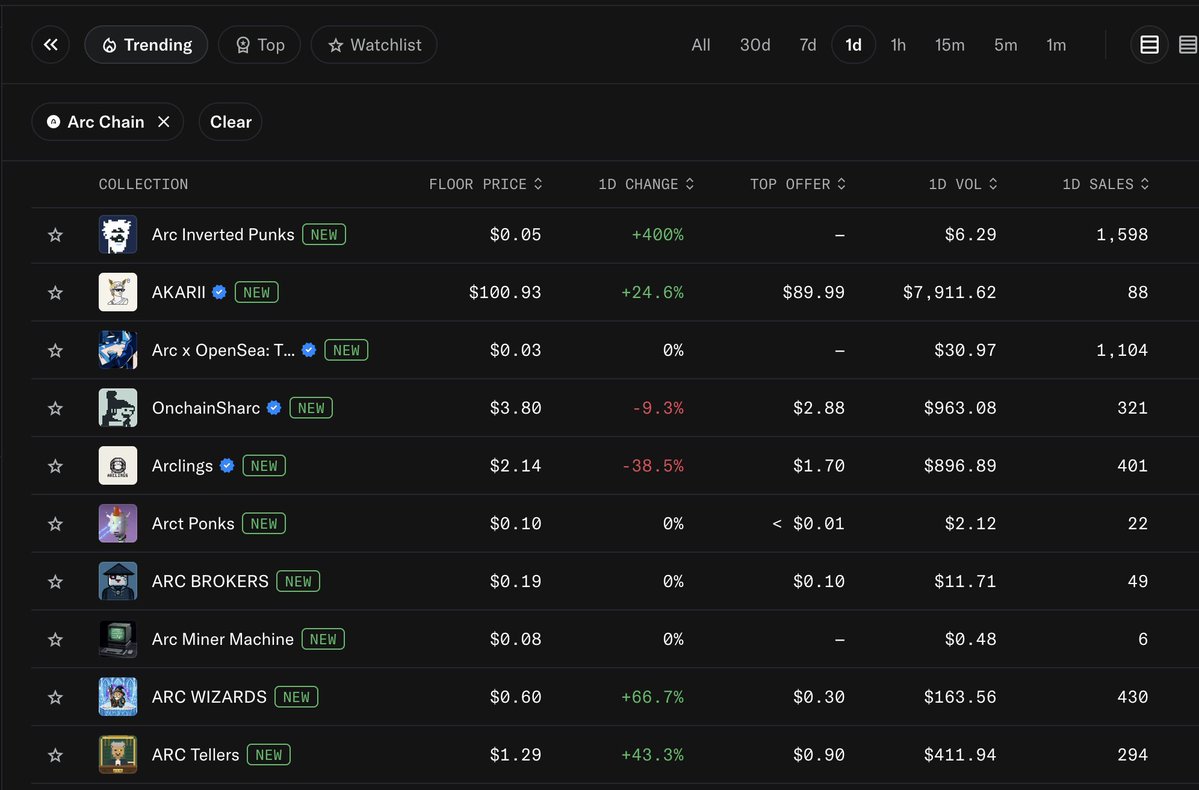Open the Arc Inverted Punks collection name

click(x=223, y=235)
